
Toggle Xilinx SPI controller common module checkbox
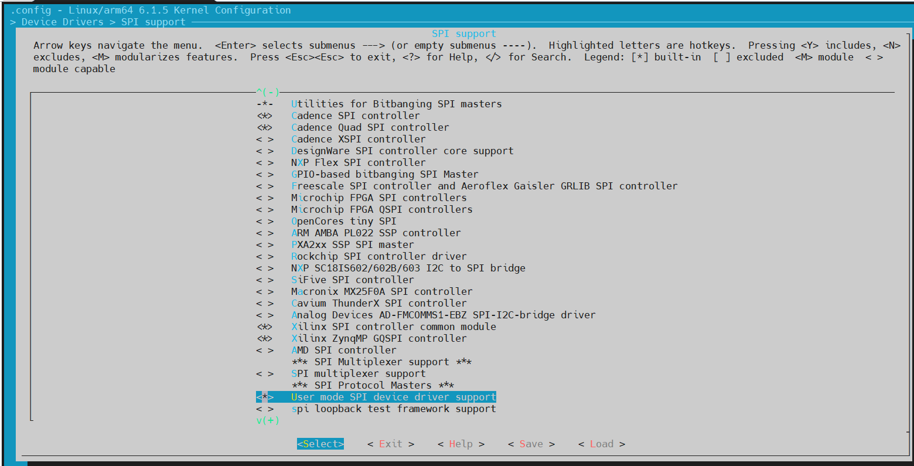click(x=264, y=327)
